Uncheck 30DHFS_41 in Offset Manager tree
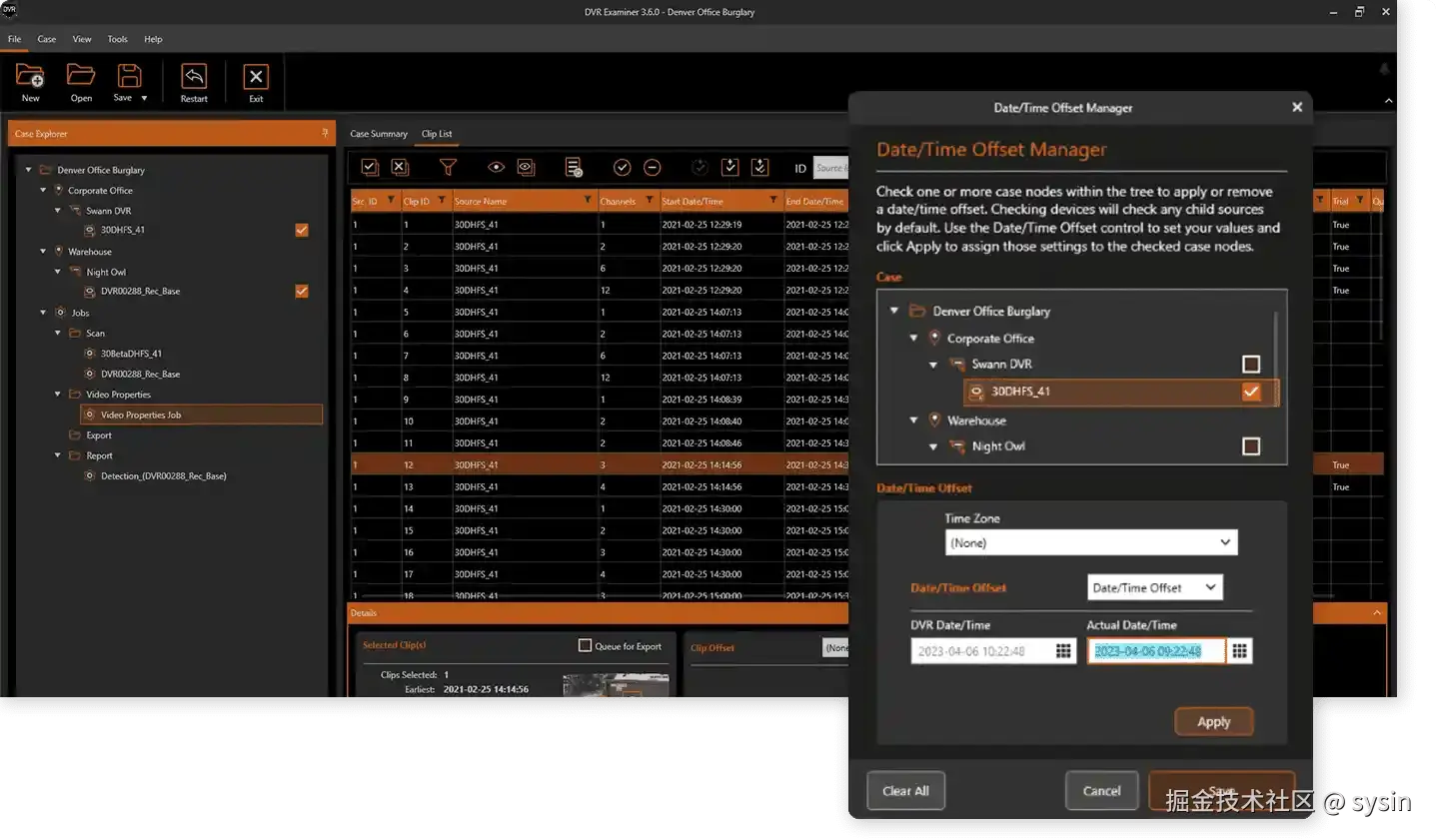 point(1251,392)
